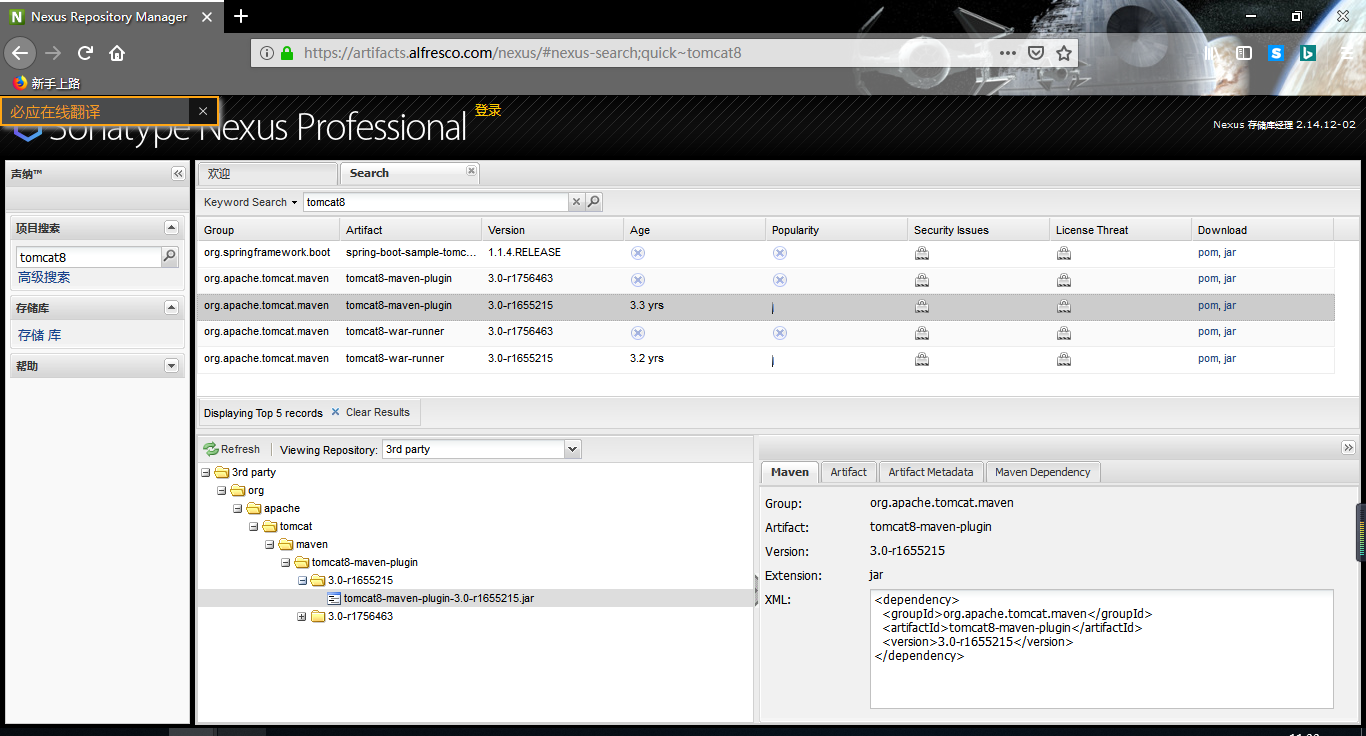This screenshot has width=1366, height=736.
Task: Close the Search tab
Action: [x=471, y=171]
